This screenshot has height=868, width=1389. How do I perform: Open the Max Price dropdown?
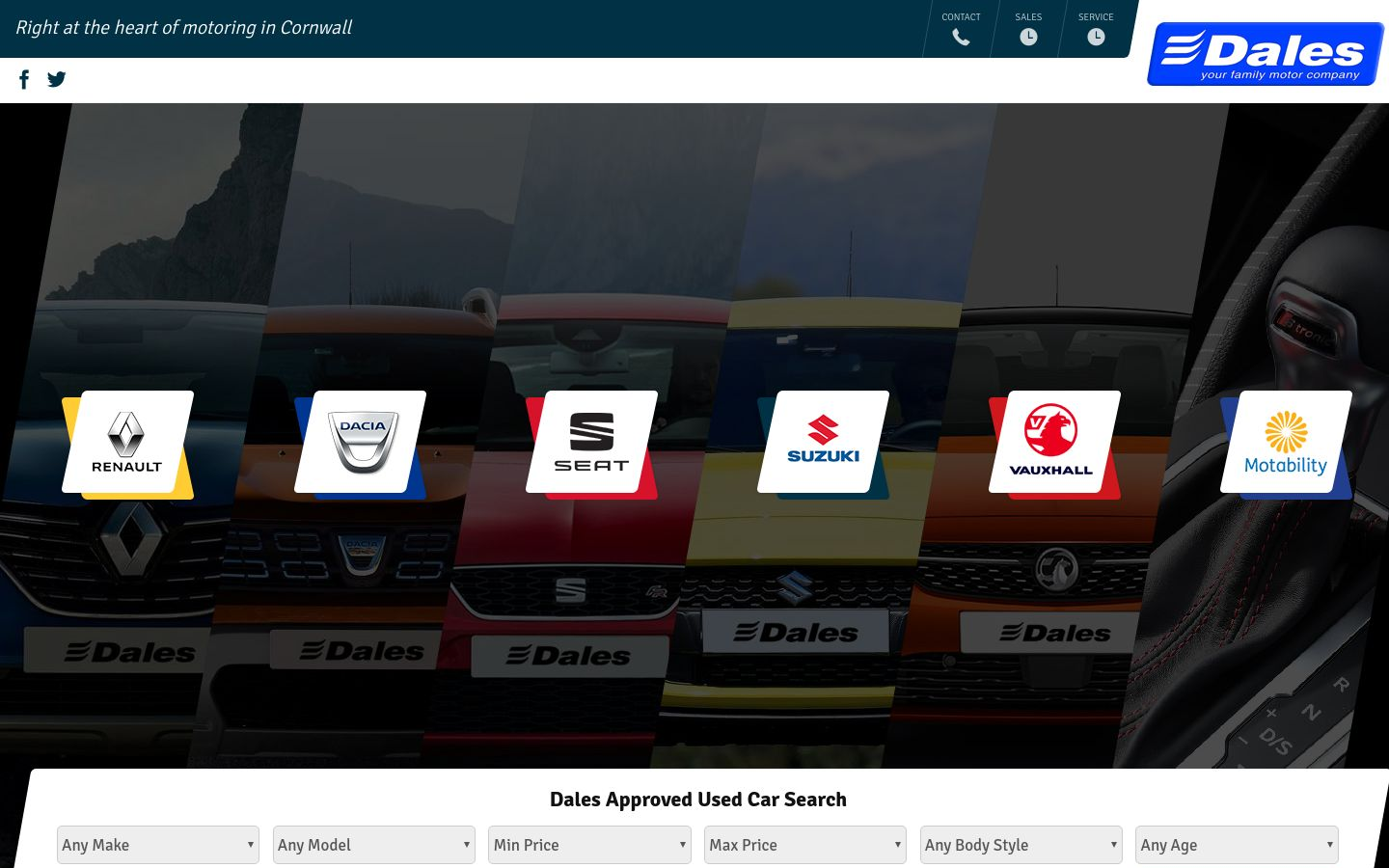805,845
